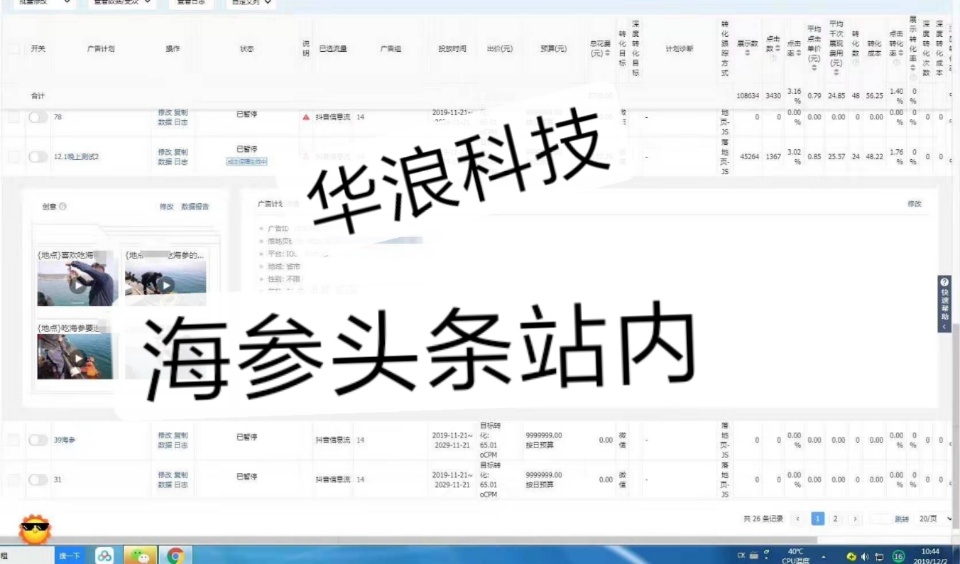Viewport: 960px width, 564px height.
Task: Sort by 点击数 column arrows
Action: (778, 48)
